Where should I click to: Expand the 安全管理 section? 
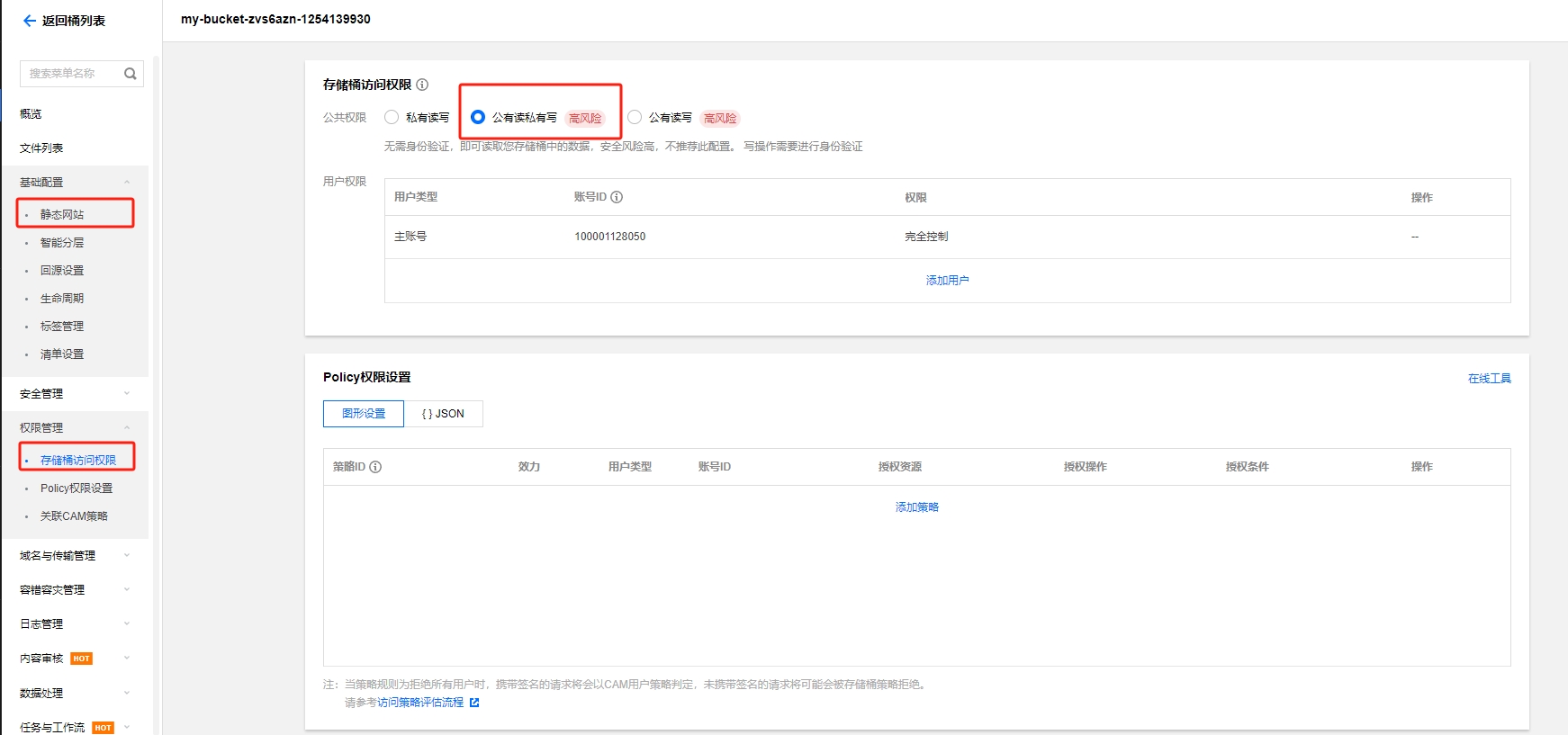pyautogui.click(x=127, y=393)
